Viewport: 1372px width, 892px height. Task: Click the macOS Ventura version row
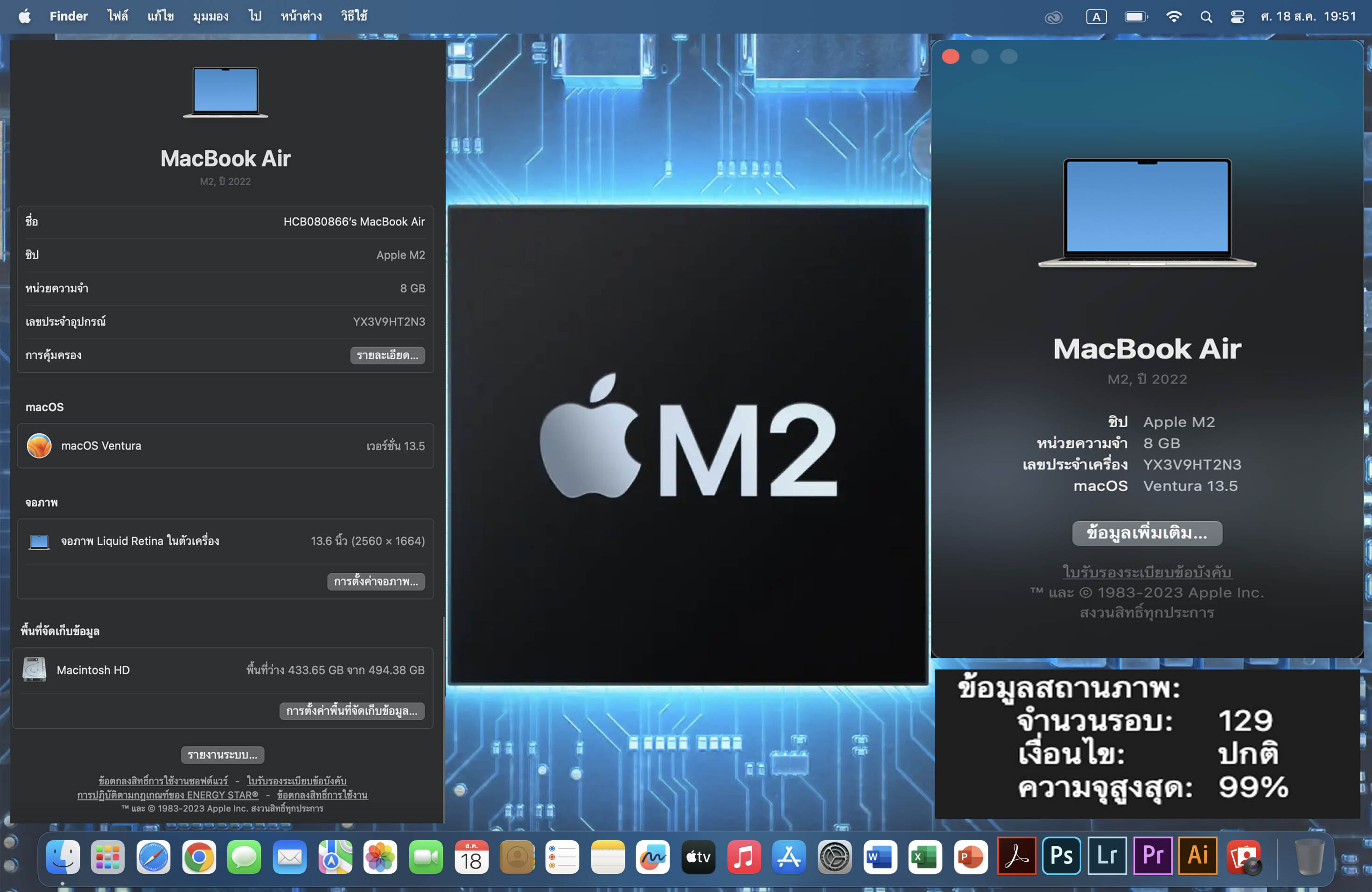225,446
